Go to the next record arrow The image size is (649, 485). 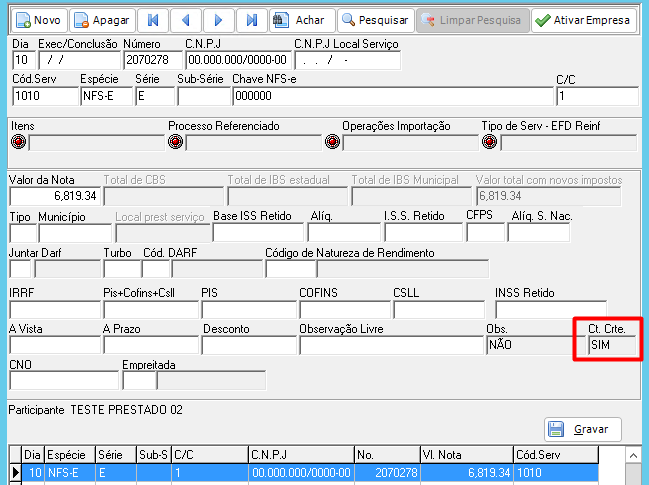click(219, 20)
